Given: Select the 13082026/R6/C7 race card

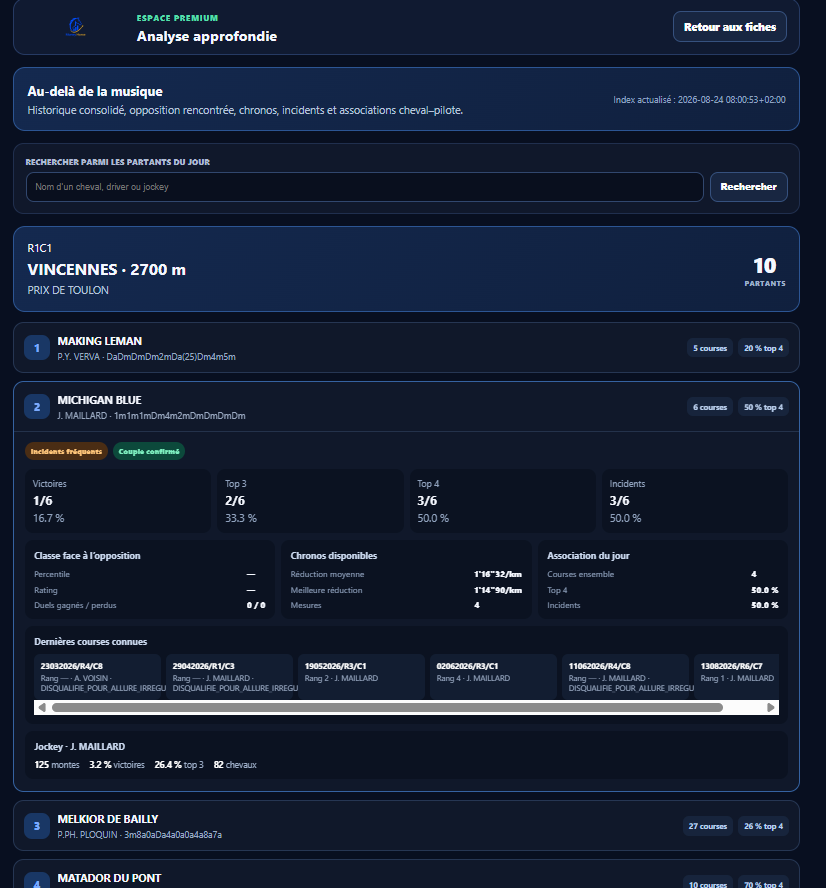Looking at the screenshot, I should click(x=737, y=677).
